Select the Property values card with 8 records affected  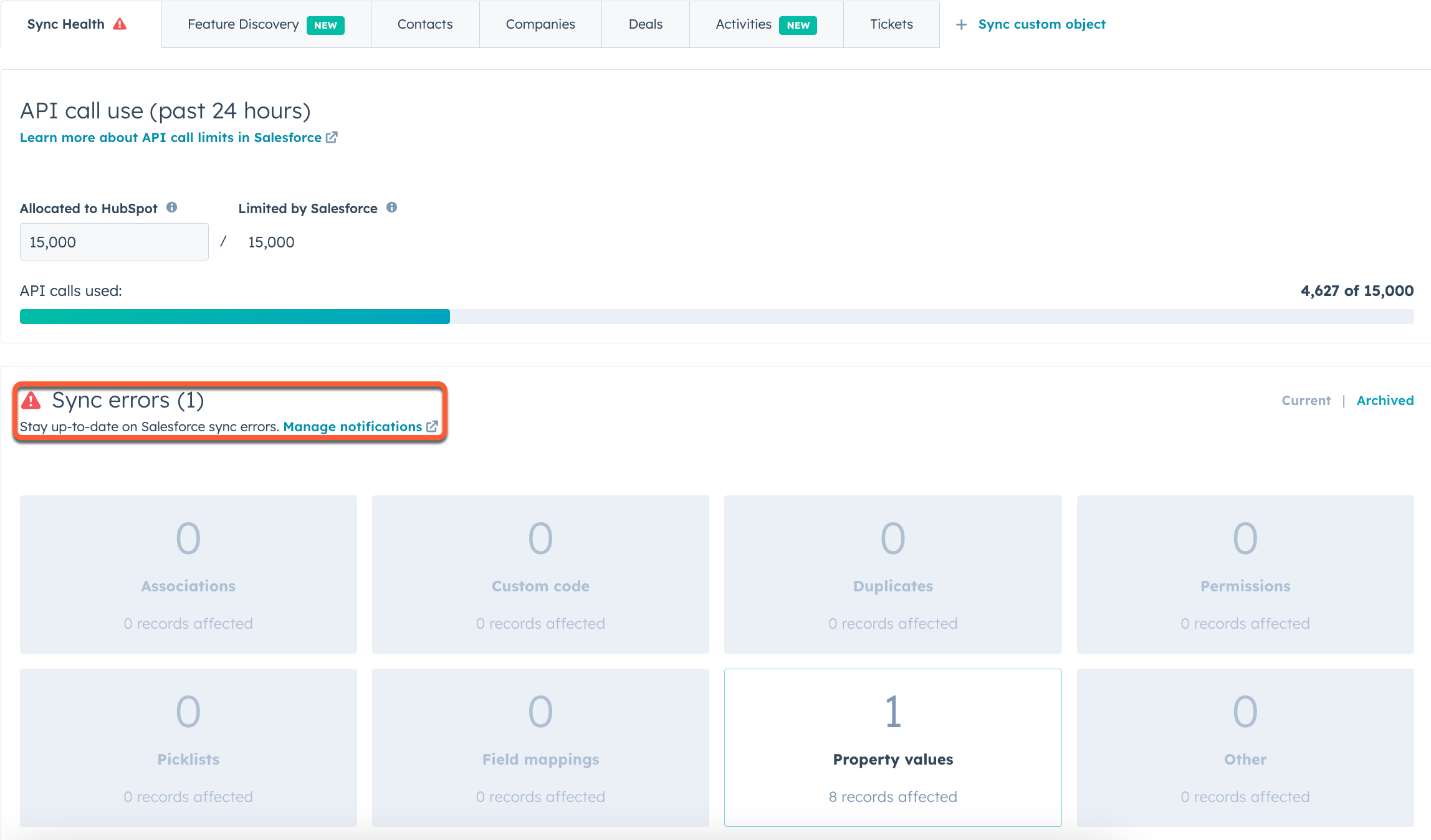point(893,747)
